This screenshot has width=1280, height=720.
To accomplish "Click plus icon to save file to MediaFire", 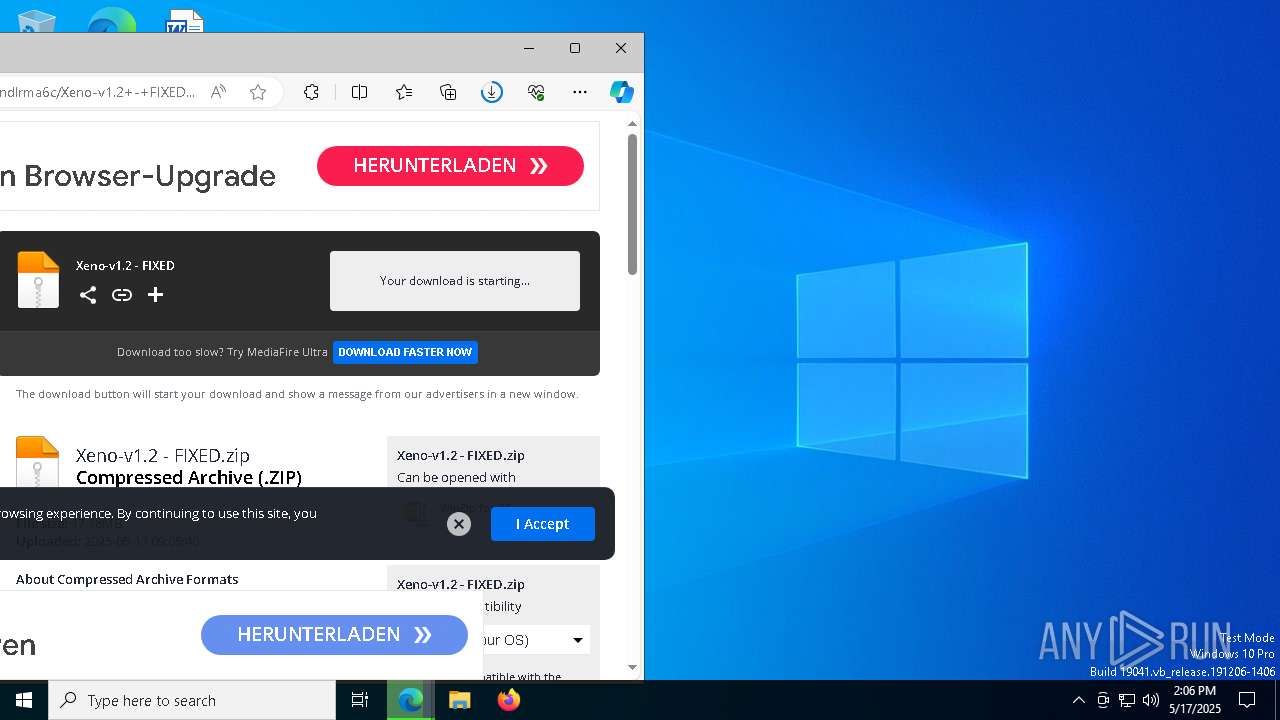I will coord(155,295).
